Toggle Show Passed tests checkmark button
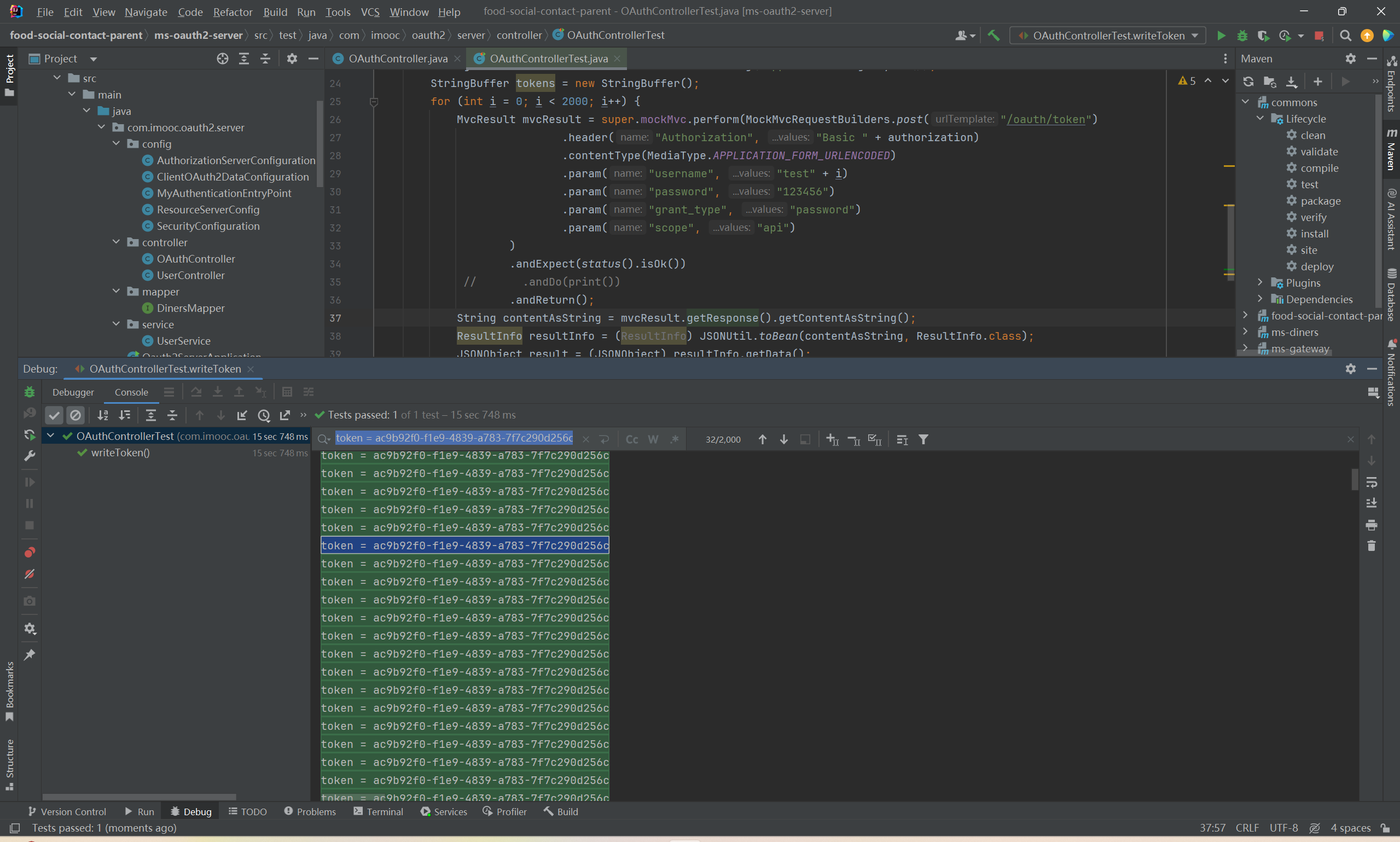Image resolution: width=1400 pixels, height=842 pixels. click(54, 415)
